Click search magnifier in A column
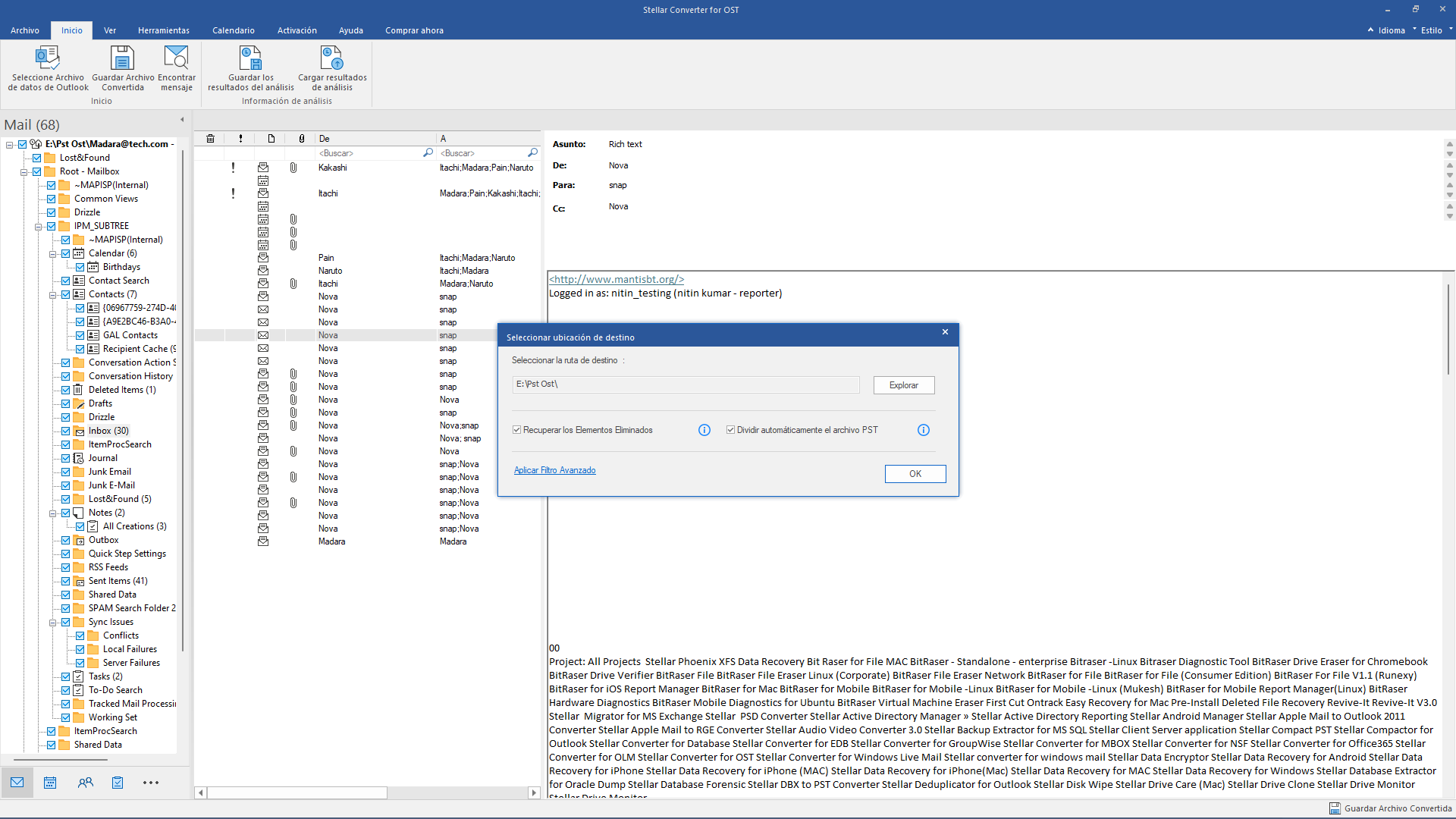 point(532,153)
